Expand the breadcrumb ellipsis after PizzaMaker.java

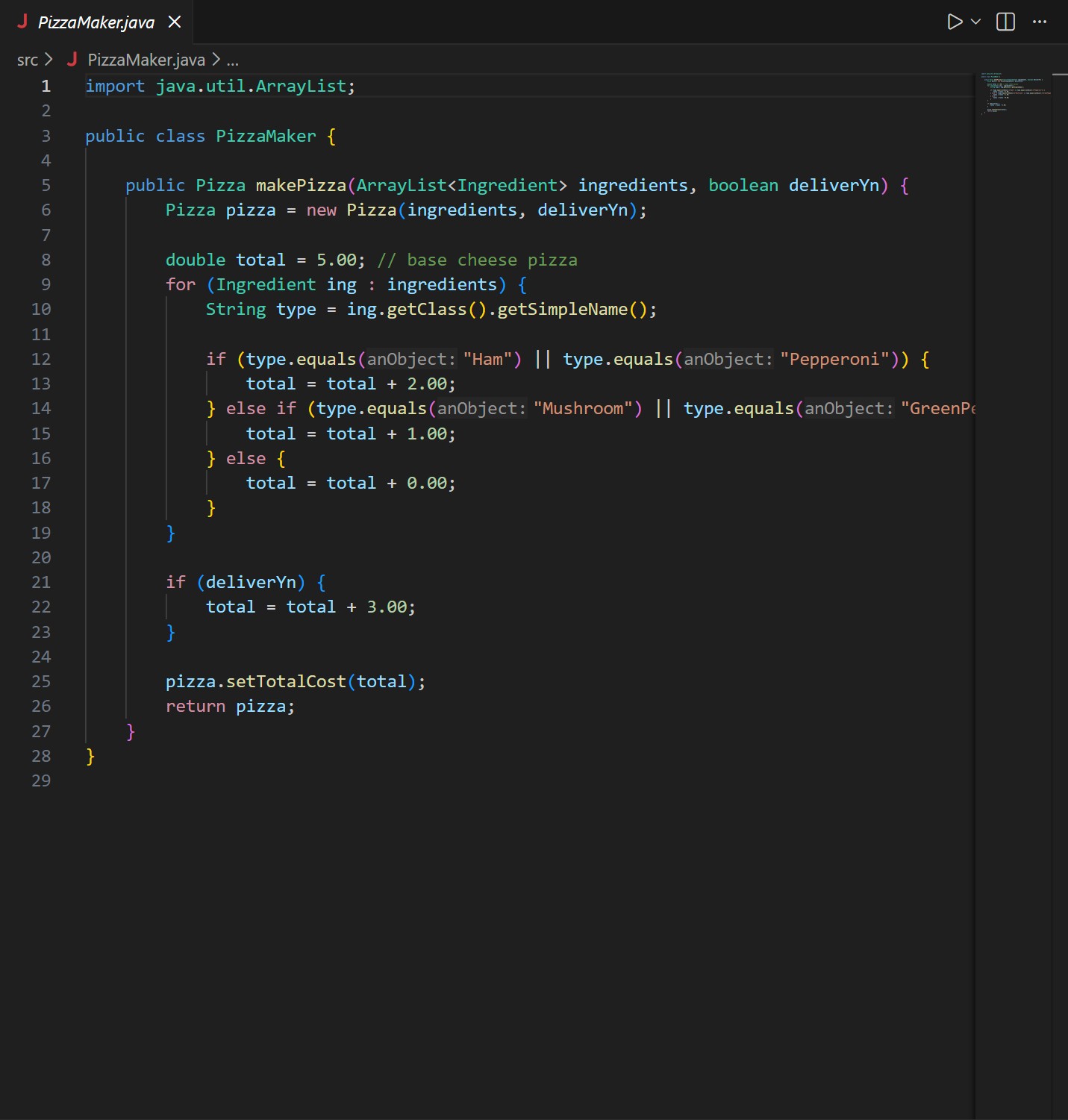click(234, 60)
